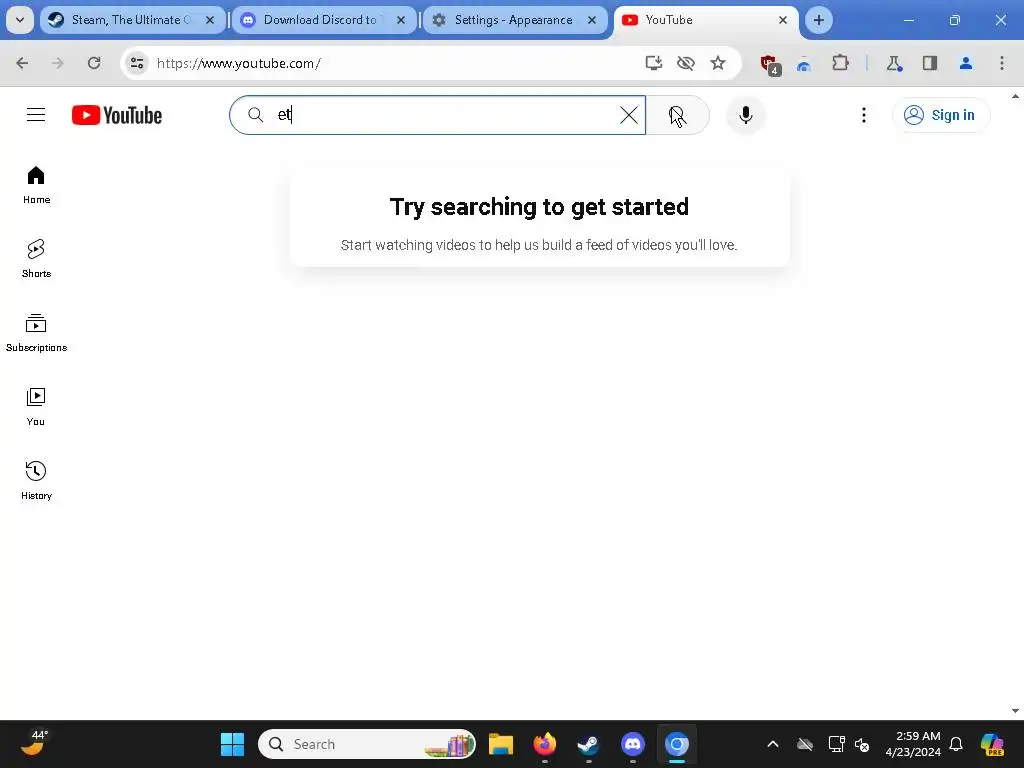Expand the tab search dropdown arrow

tap(20, 20)
